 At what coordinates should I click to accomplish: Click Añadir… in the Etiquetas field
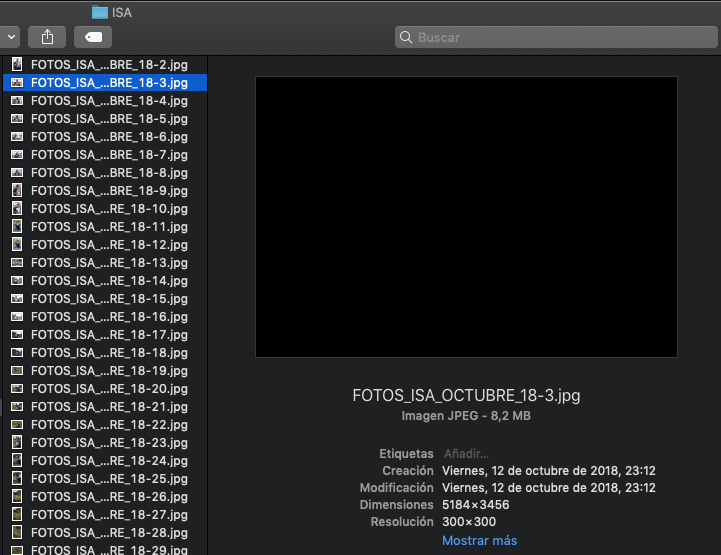[x=465, y=454]
